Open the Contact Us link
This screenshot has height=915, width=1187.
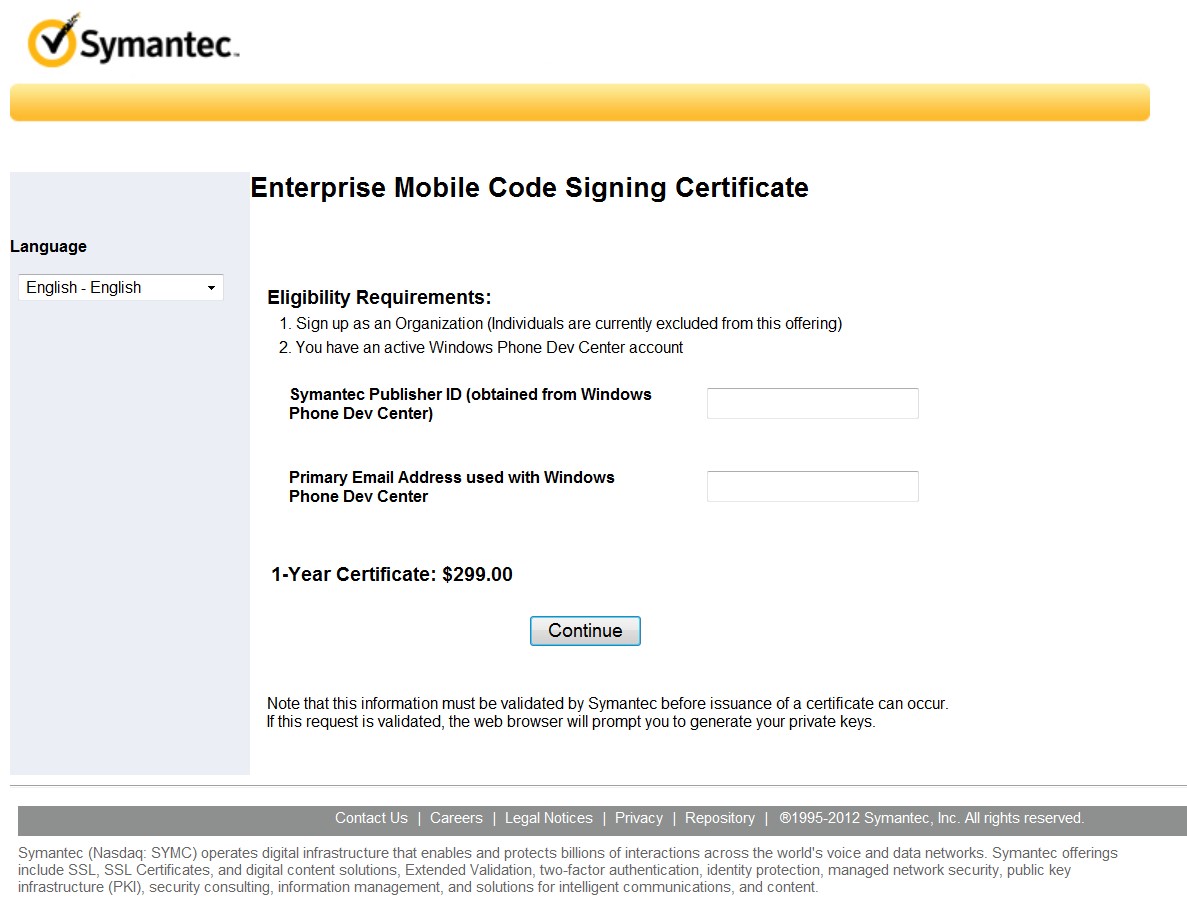coord(371,818)
